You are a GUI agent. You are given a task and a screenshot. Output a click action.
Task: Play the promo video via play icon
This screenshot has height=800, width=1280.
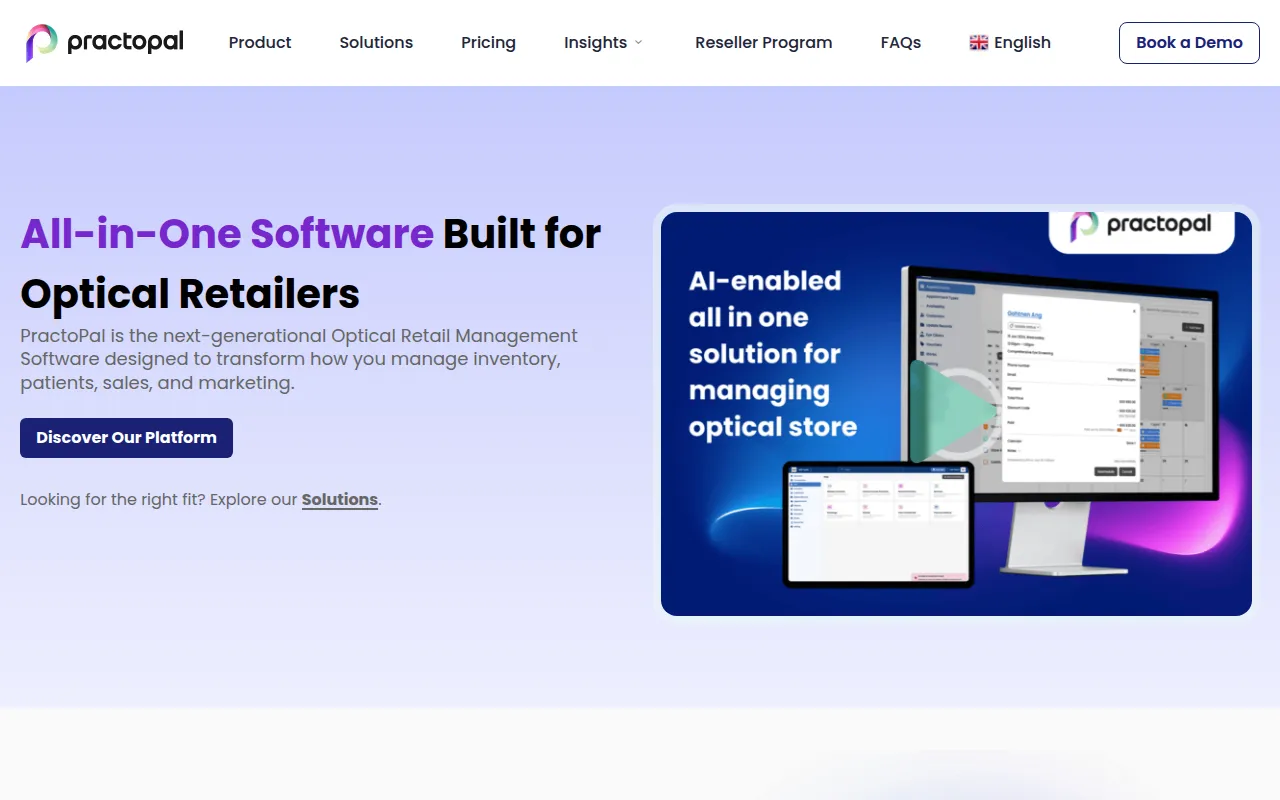tap(953, 412)
